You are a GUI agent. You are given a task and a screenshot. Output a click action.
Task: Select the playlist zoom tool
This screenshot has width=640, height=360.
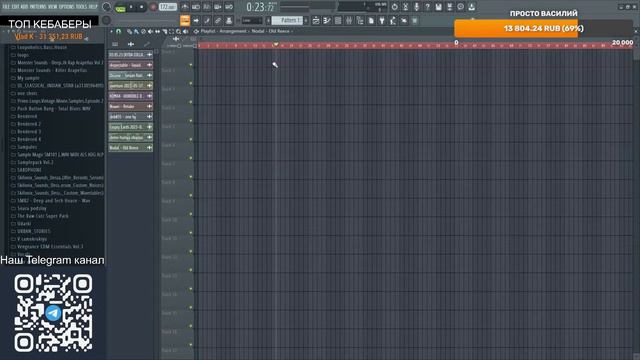pos(178,31)
